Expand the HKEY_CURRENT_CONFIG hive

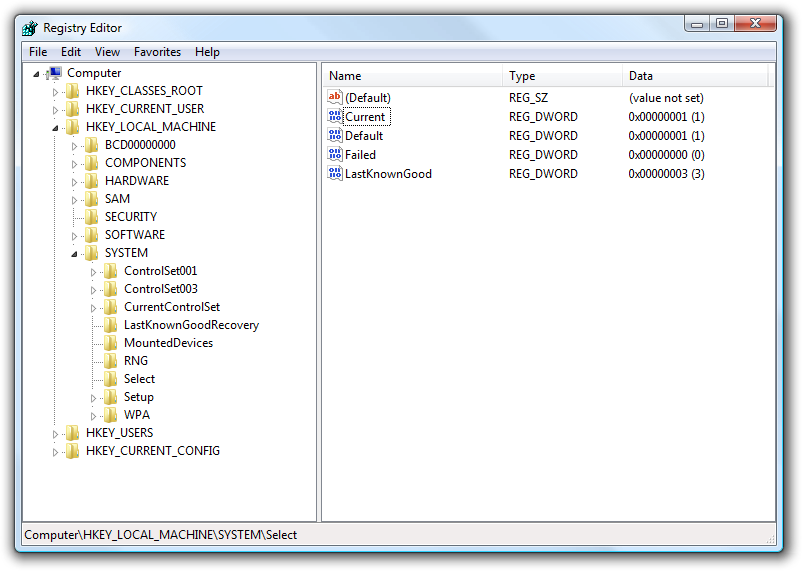pyautogui.click(x=56, y=452)
